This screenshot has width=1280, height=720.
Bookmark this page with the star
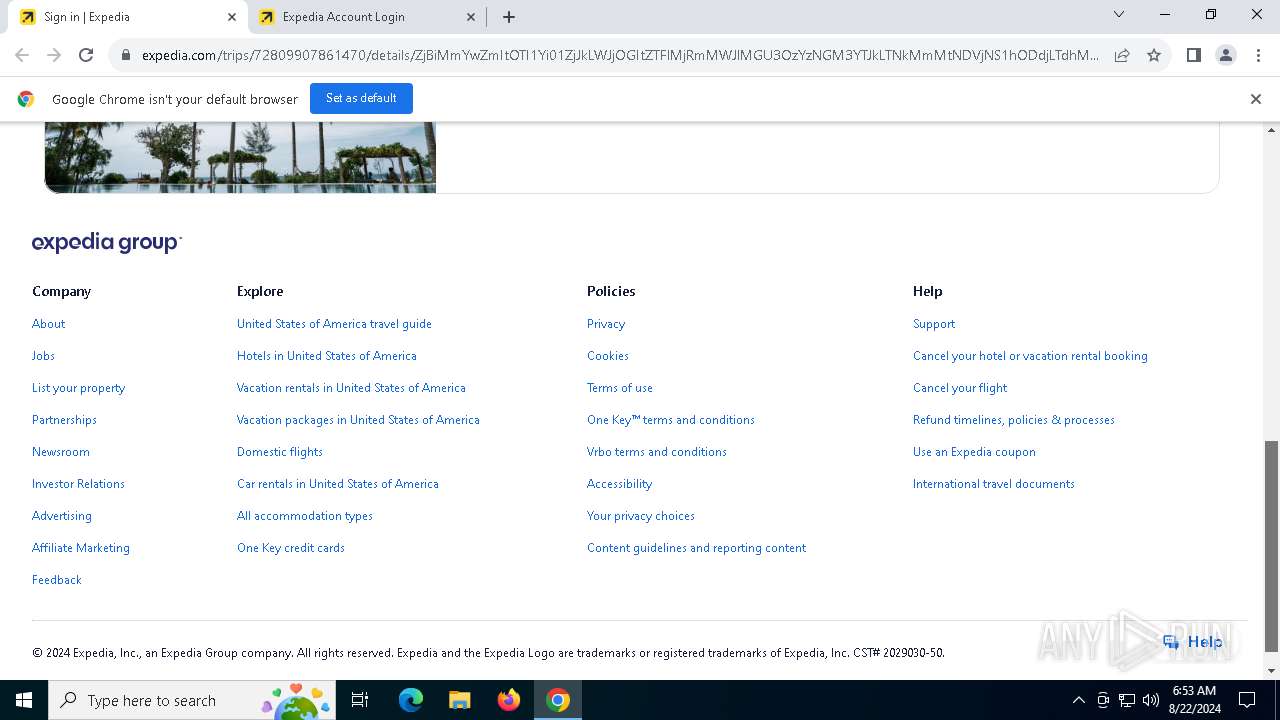(x=1154, y=55)
